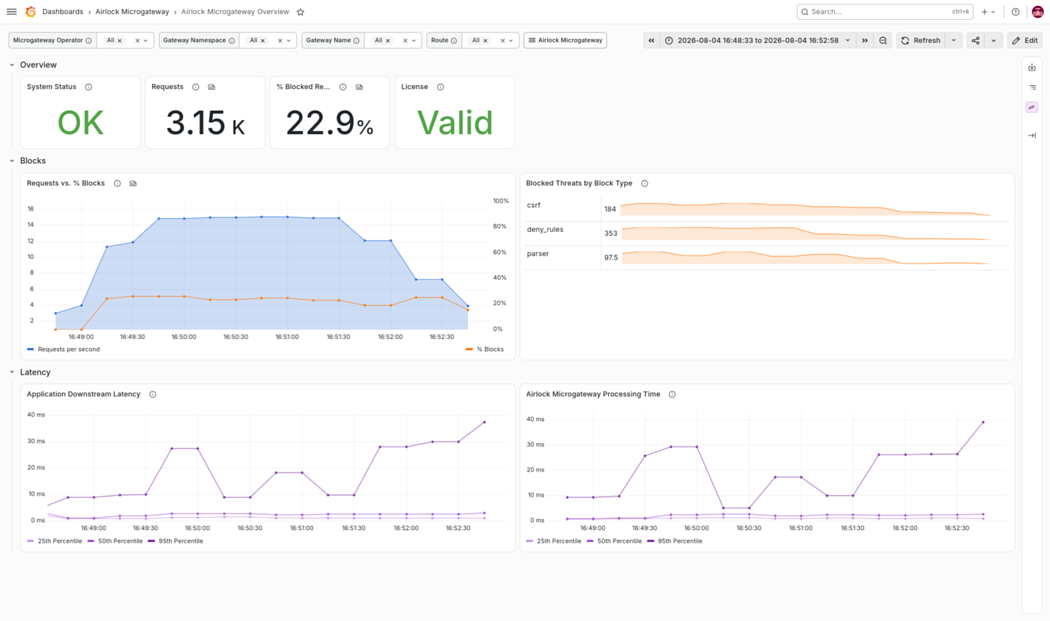Show info for the Microgateway Operator variable
Screen dimensions: 1050x621
88,40
